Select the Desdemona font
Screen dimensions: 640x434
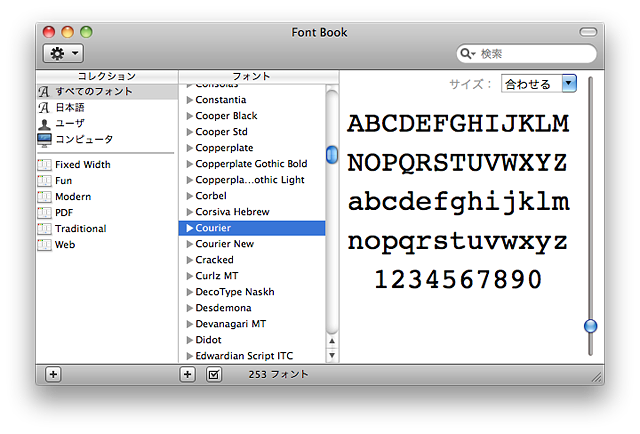(x=252, y=308)
